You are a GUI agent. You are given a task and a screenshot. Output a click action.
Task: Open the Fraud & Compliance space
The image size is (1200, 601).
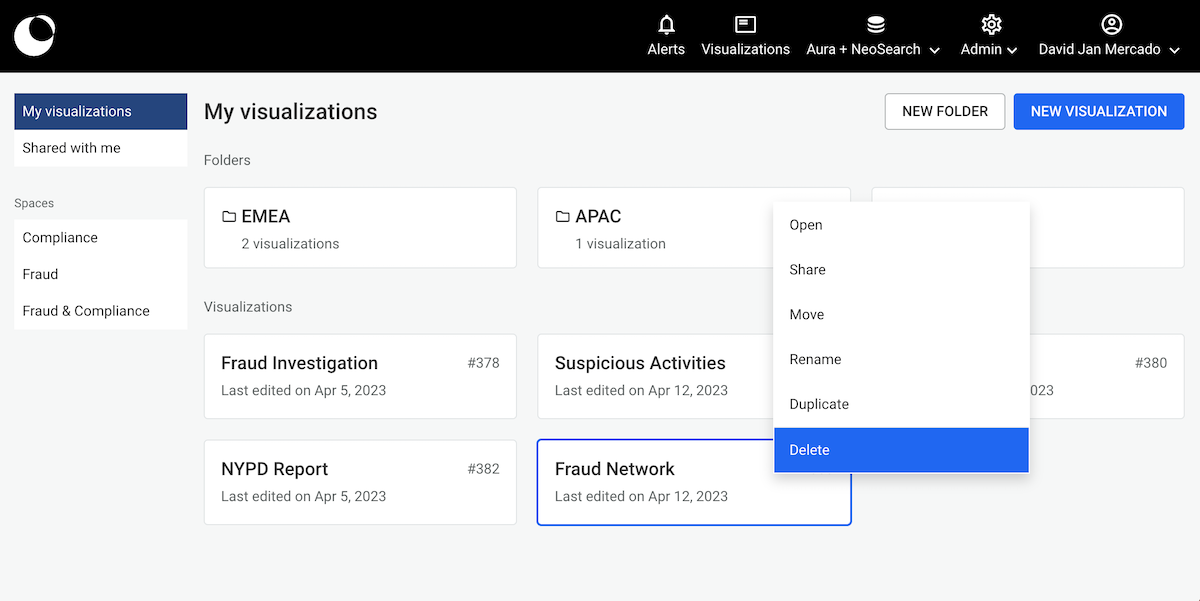point(100,311)
